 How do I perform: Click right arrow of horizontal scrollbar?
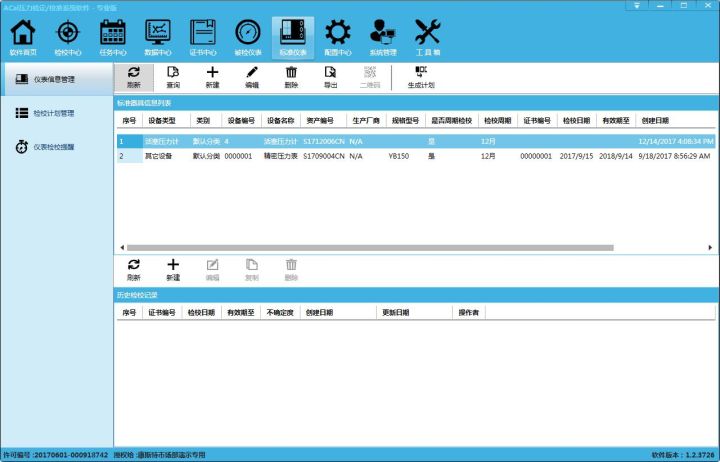[711, 247]
